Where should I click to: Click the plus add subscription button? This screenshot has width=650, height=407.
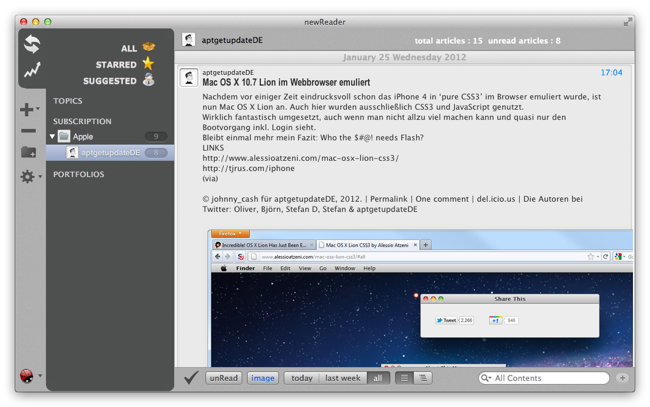(x=27, y=109)
